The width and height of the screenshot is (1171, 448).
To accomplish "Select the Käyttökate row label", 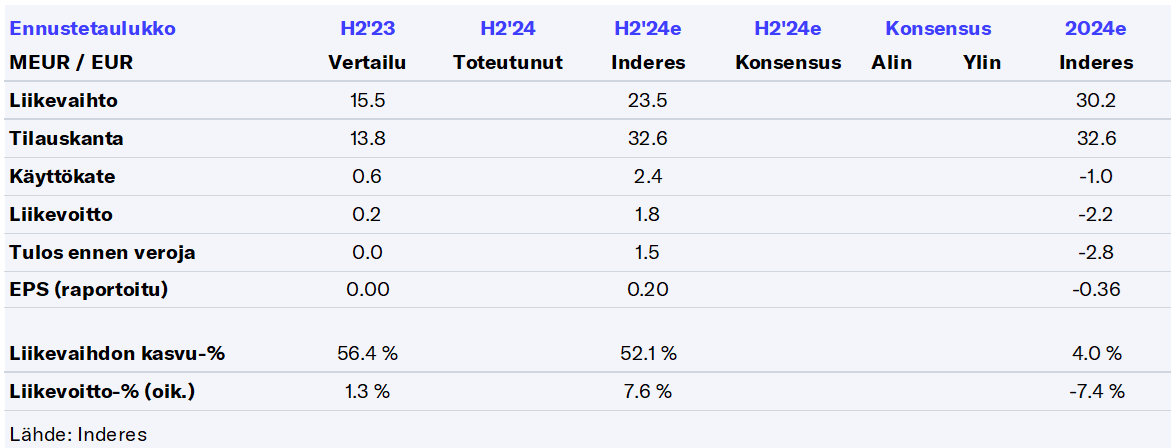I will tap(62, 176).
